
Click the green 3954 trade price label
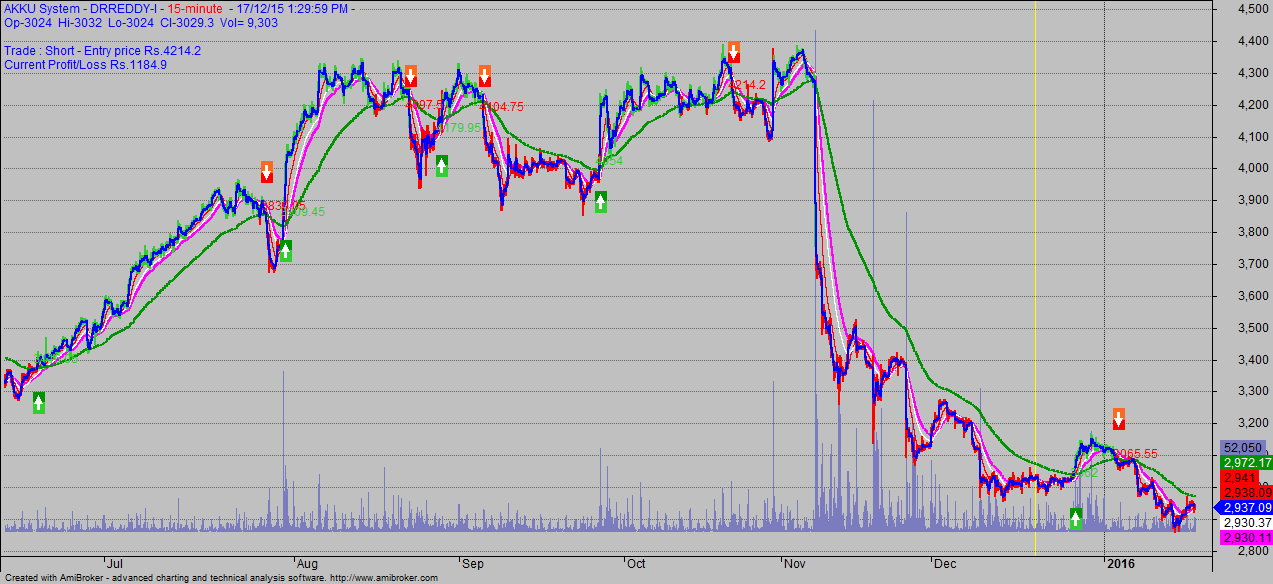coord(609,160)
